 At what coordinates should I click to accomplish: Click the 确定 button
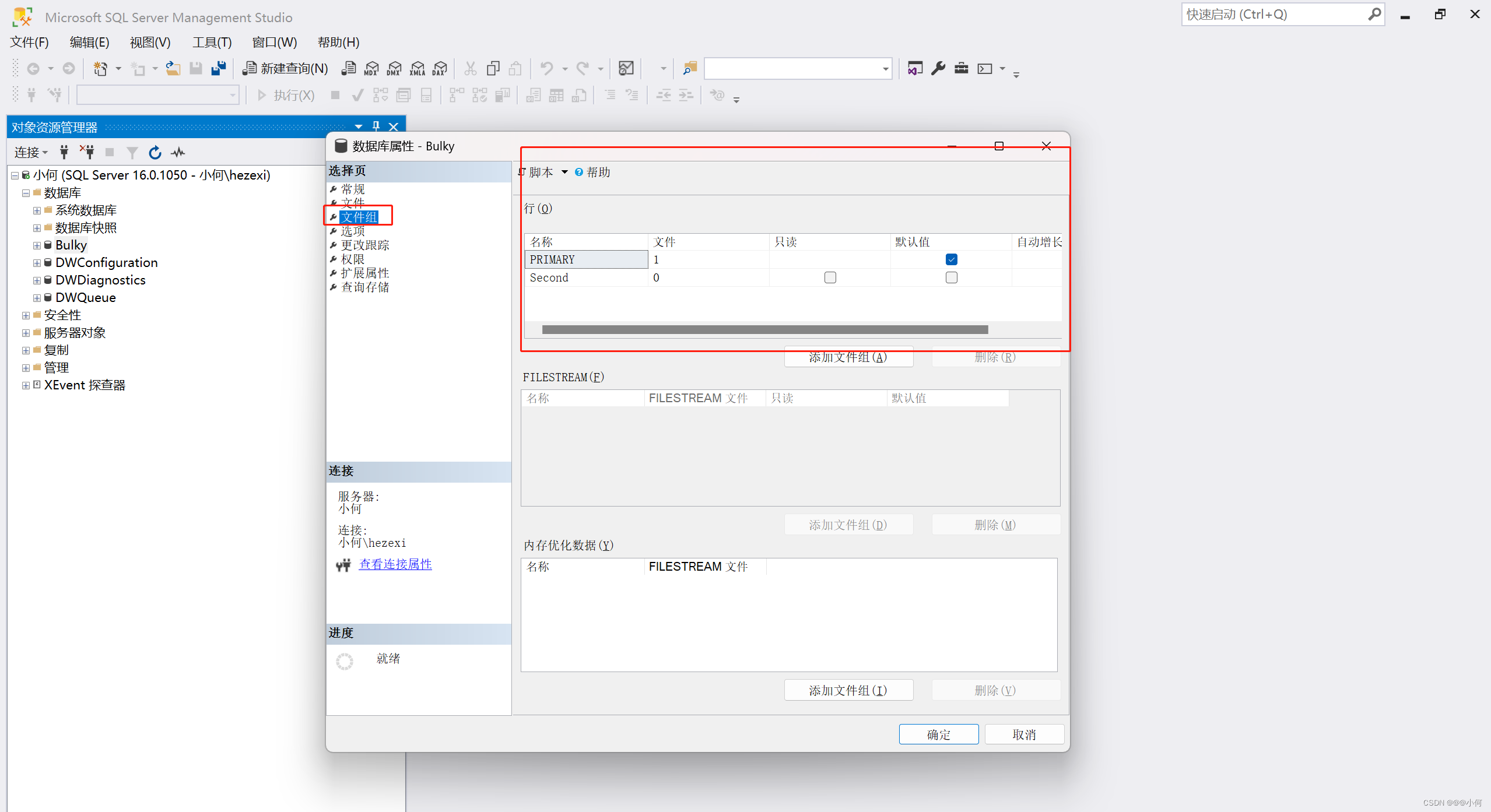coord(939,734)
